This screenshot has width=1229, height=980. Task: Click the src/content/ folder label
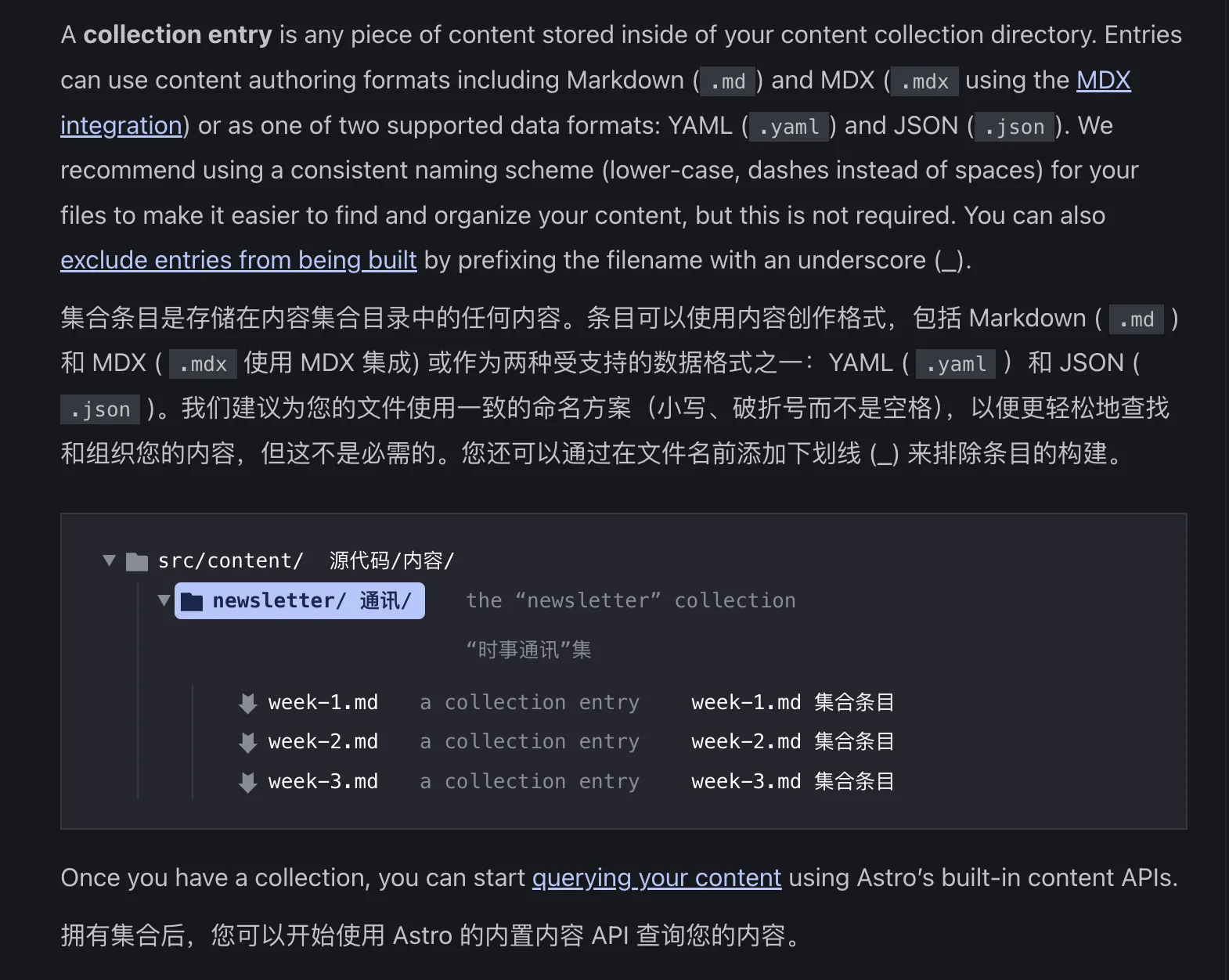click(x=230, y=560)
